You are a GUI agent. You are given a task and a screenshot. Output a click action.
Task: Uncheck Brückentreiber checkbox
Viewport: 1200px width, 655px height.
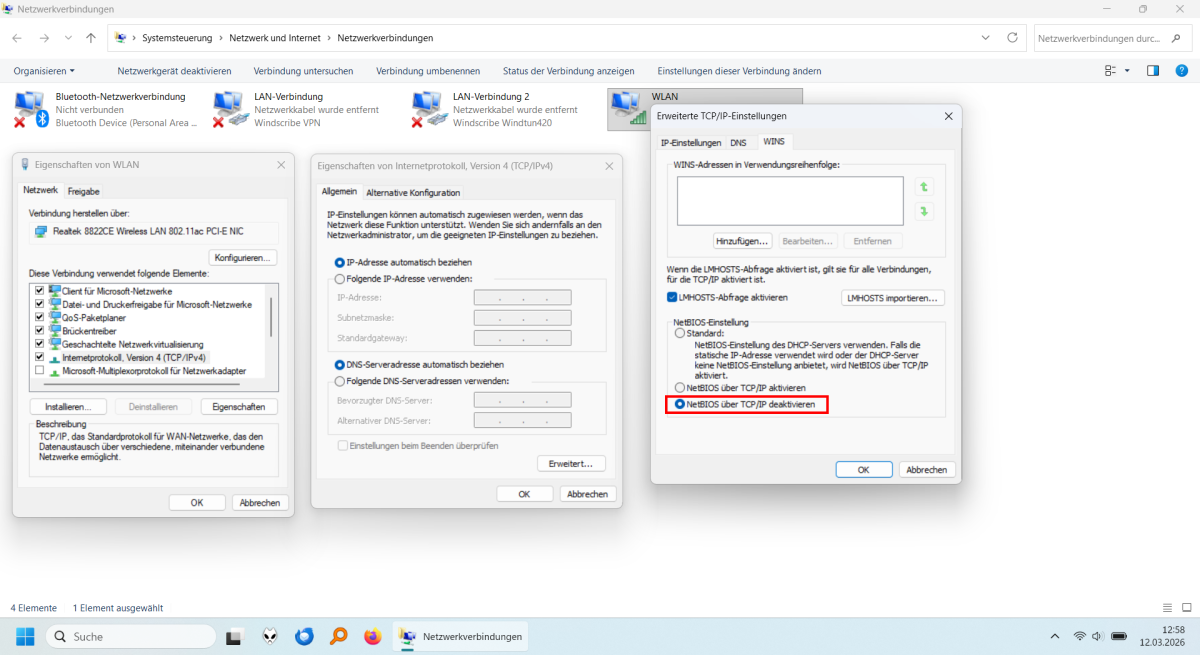coord(40,329)
